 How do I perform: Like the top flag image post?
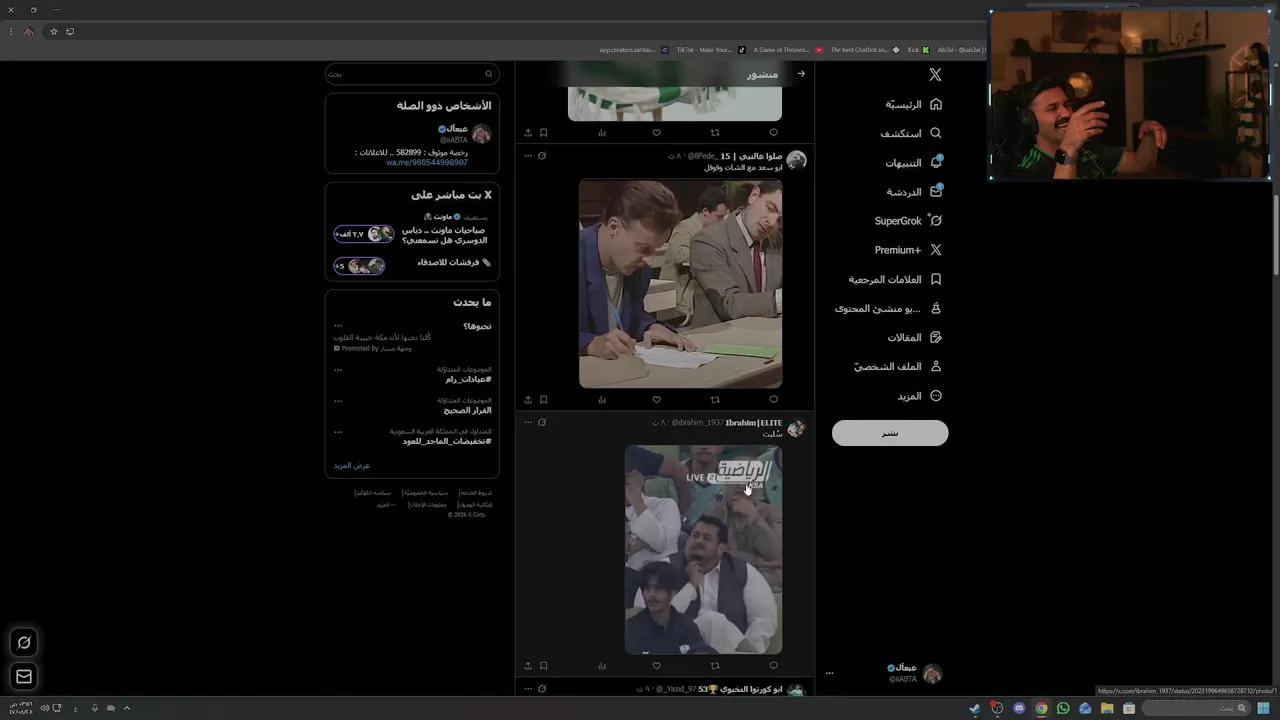[657, 132]
